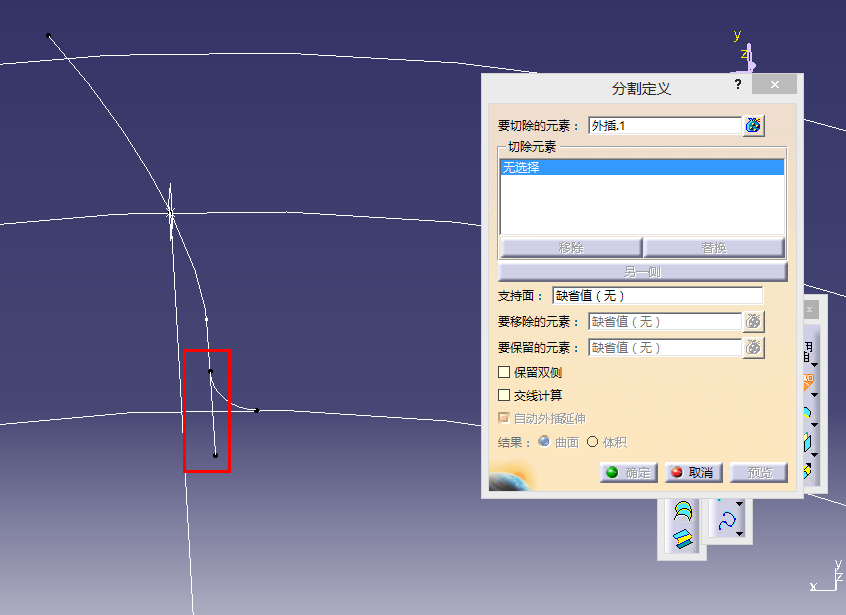This screenshot has height=615, width=846.
Task: Expand dropdown arrow above the spline icon
Action: (x=740, y=504)
